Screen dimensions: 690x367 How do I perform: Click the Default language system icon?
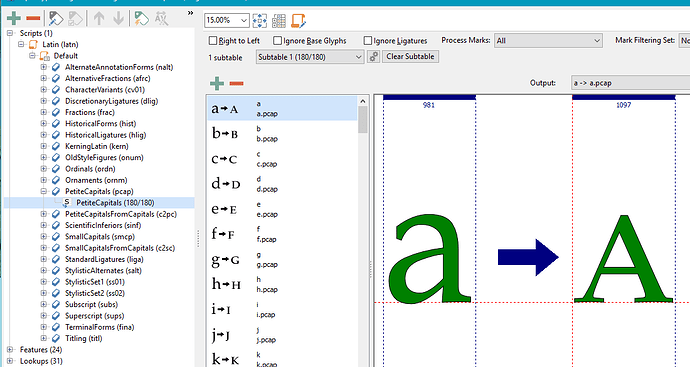pyautogui.click(x=44, y=56)
